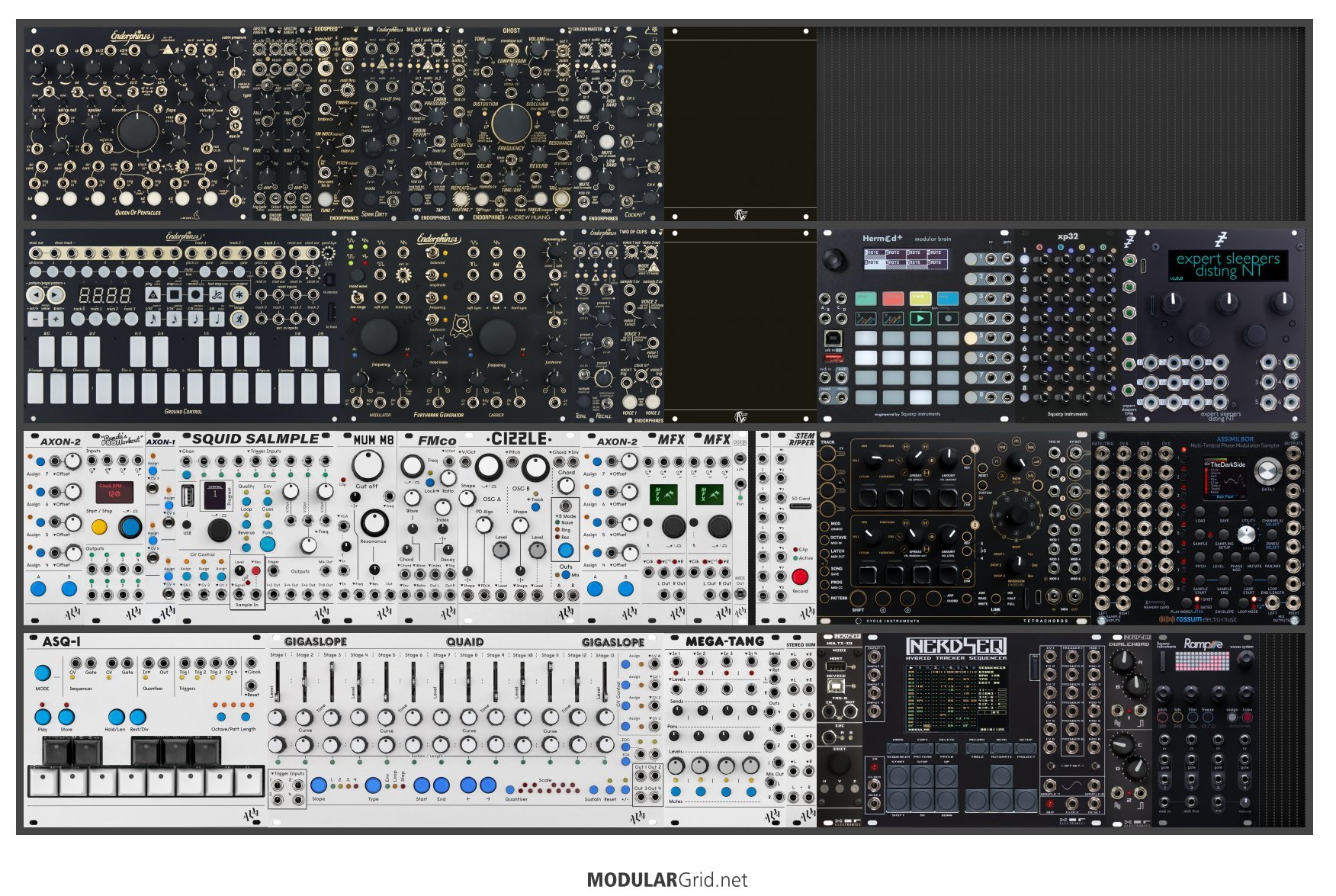Click the Stage 13 Level slider on Quaid
1336x896 pixels.
[x=605, y=683]
